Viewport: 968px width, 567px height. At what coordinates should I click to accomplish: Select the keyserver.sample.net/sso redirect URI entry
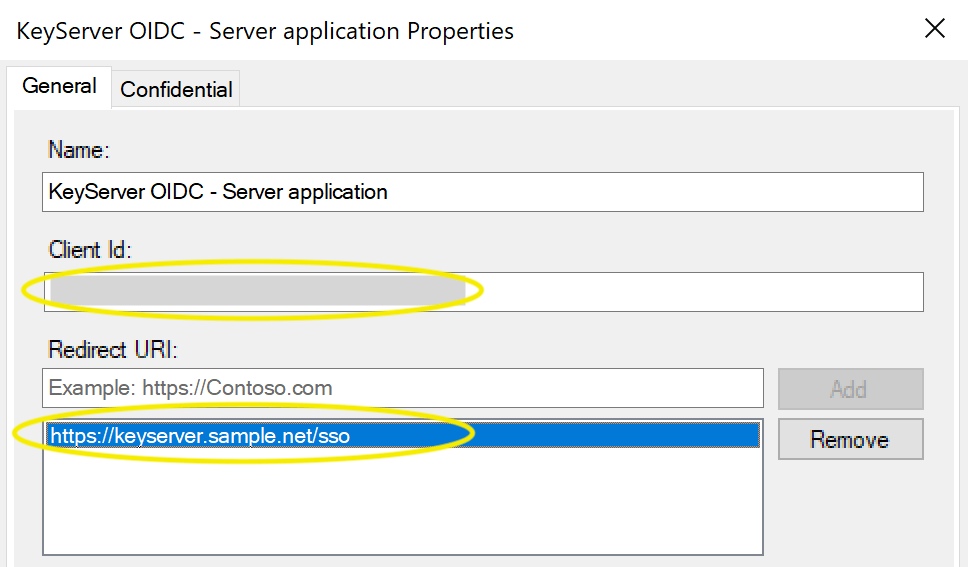(x=200, y=435)
